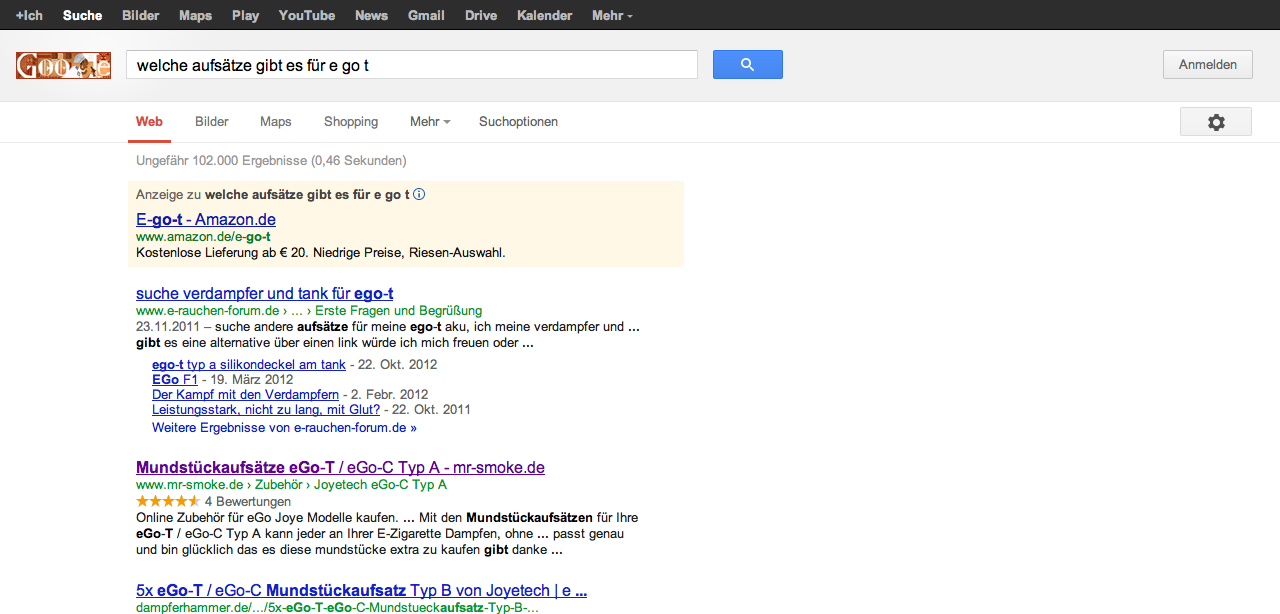Click the Google doodle logo
Viewport: 1280px width, 614px height.
pyautogui.click(x=63, y=66)
